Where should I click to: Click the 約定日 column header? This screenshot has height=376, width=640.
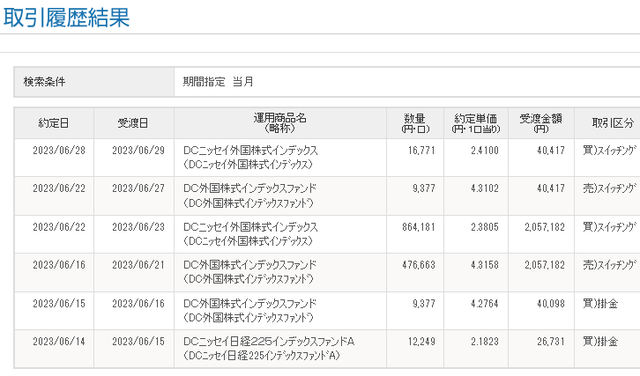pyautogui.click(x=54, y=123)
